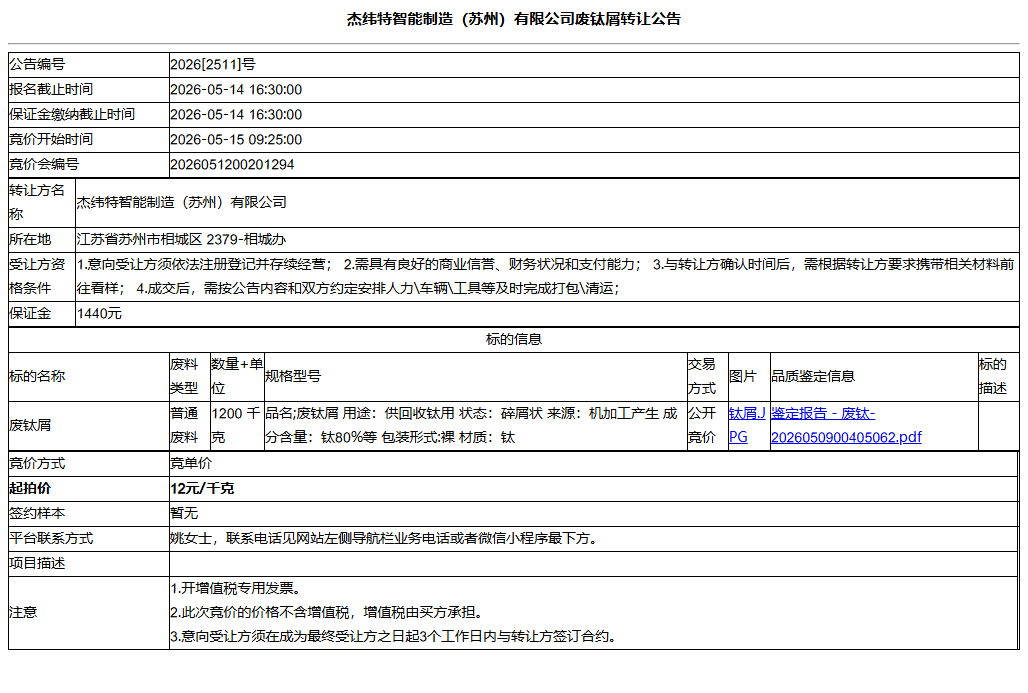Click the 转让方名称 label cell

pos(41,202)
